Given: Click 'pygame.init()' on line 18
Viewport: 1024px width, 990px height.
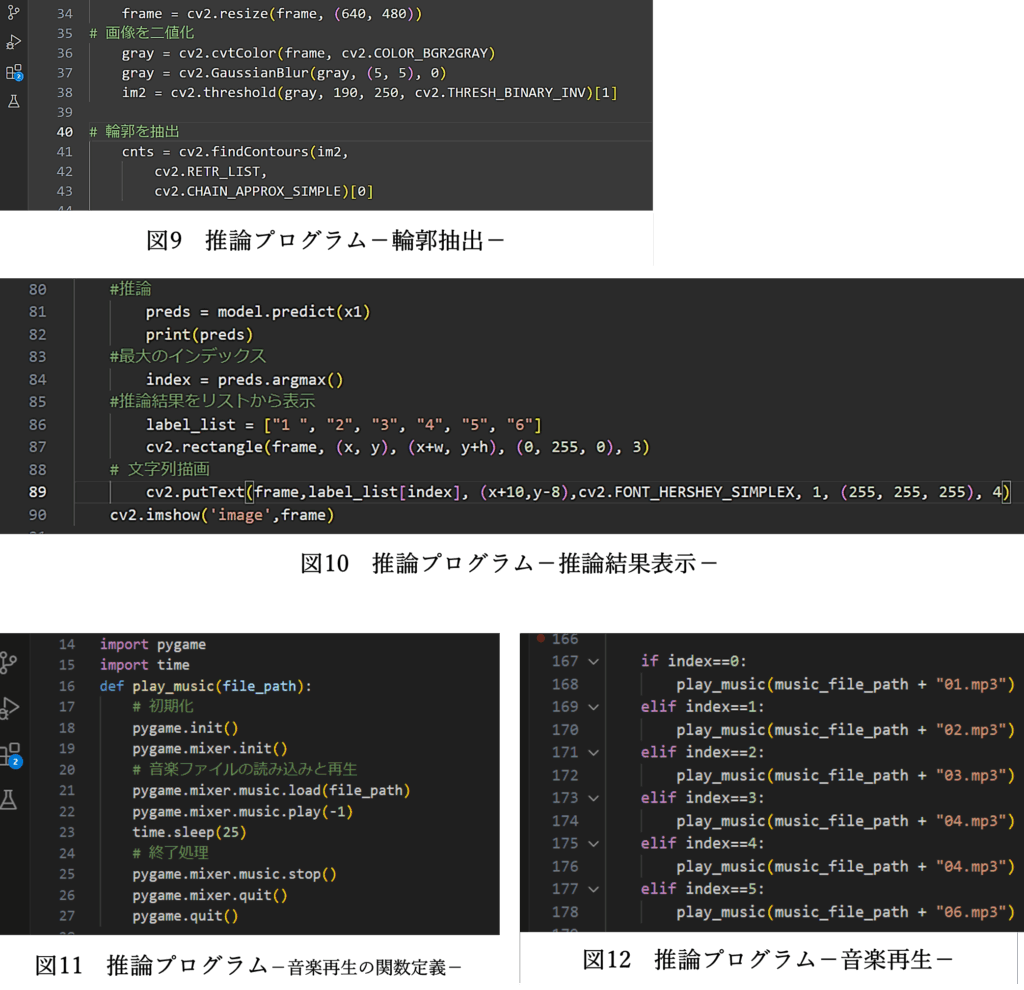Looking at the screenshot, I should [x=185, y=728].
